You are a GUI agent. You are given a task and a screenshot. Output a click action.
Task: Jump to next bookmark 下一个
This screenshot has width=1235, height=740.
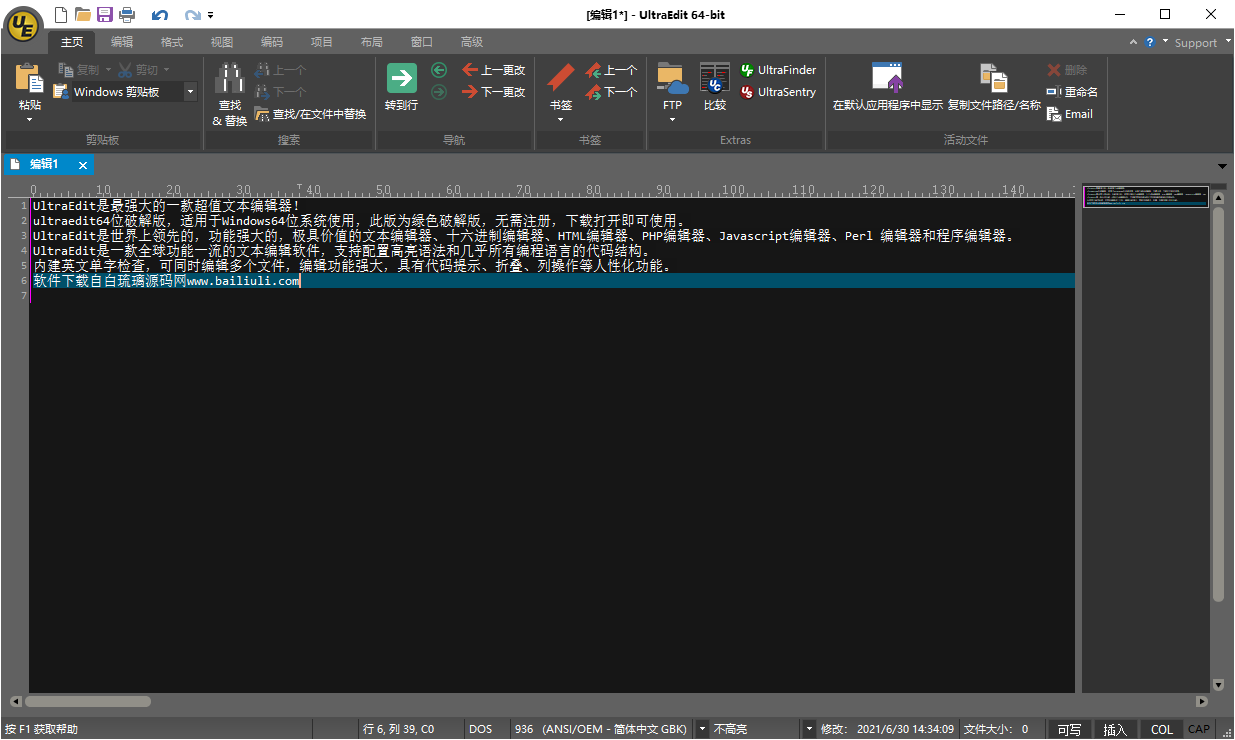[x=611, y=92]
